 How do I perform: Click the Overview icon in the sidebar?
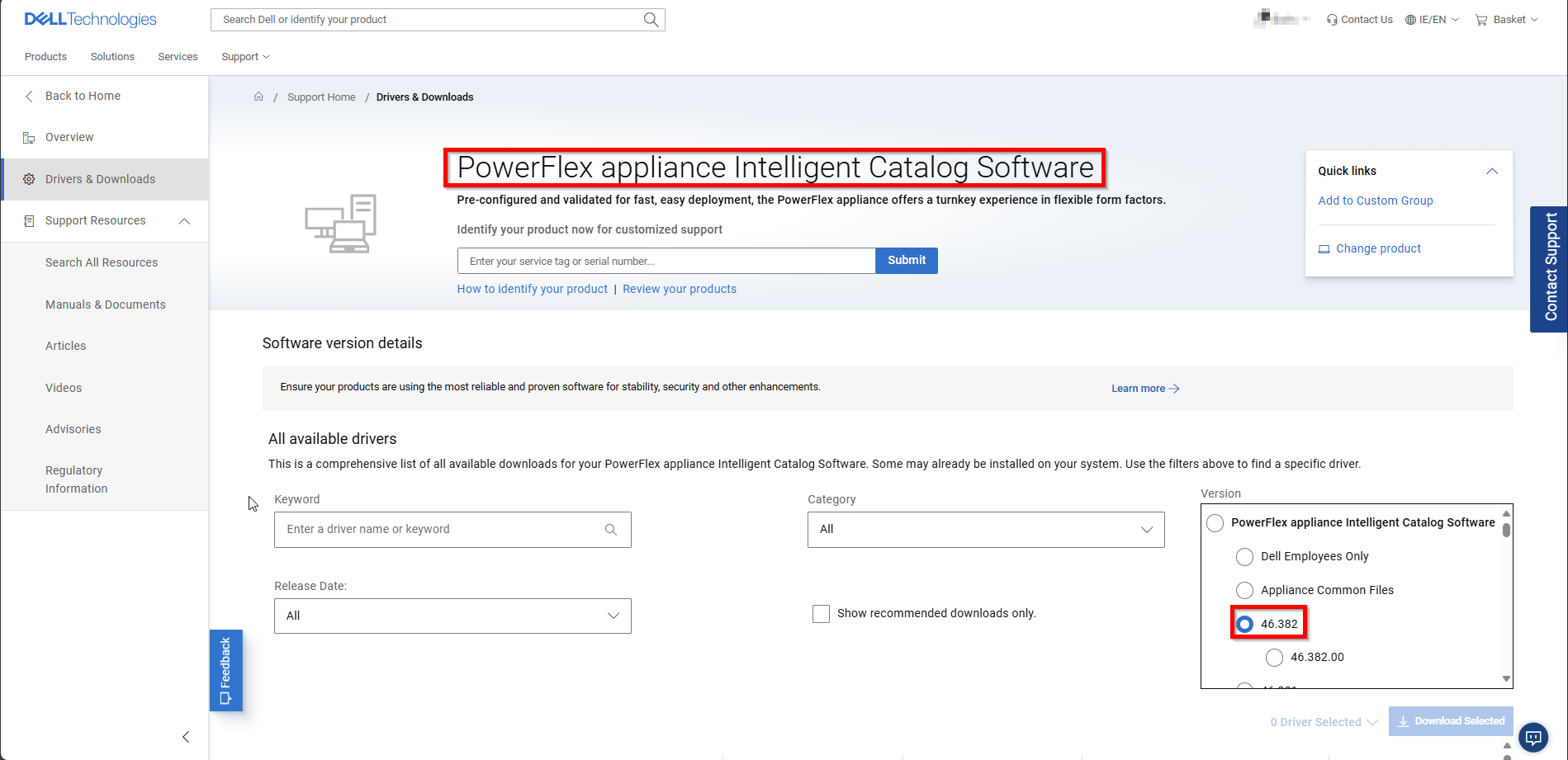tap(29, 137)
